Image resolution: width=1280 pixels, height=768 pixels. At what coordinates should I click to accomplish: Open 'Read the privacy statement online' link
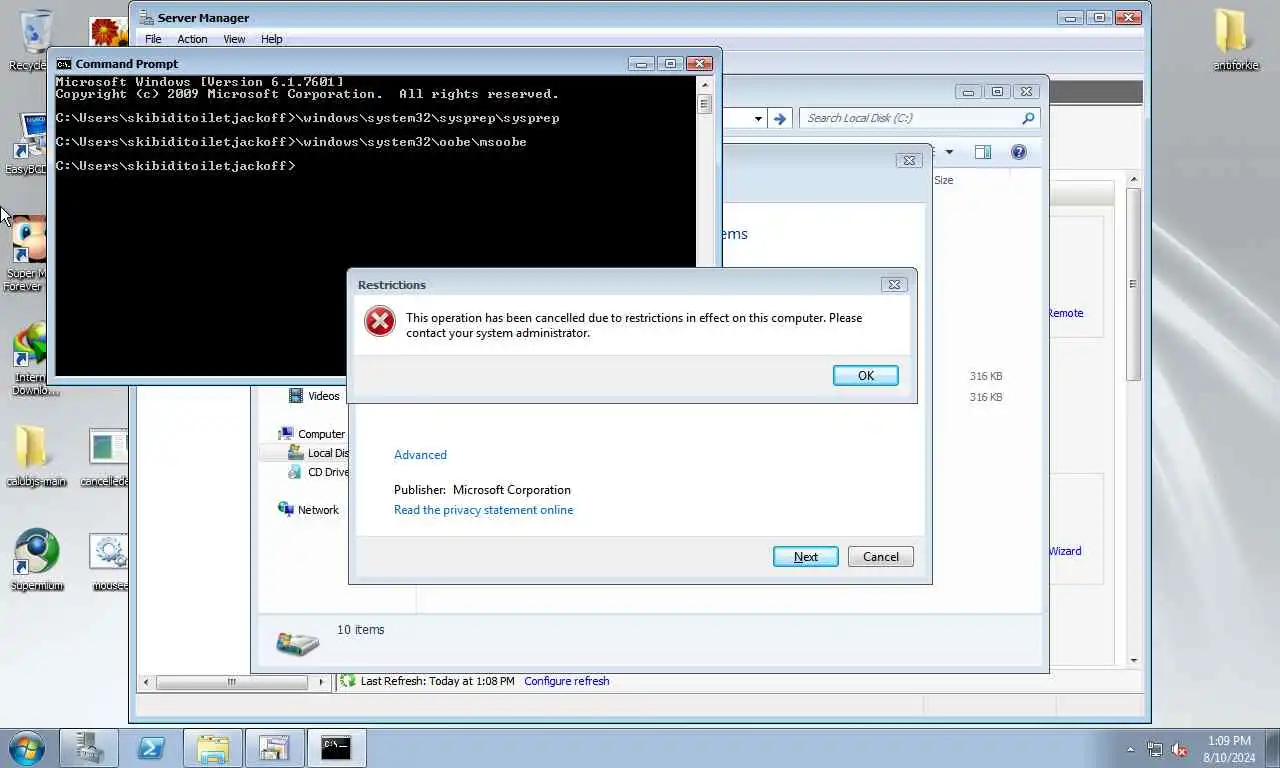point(483,510)
